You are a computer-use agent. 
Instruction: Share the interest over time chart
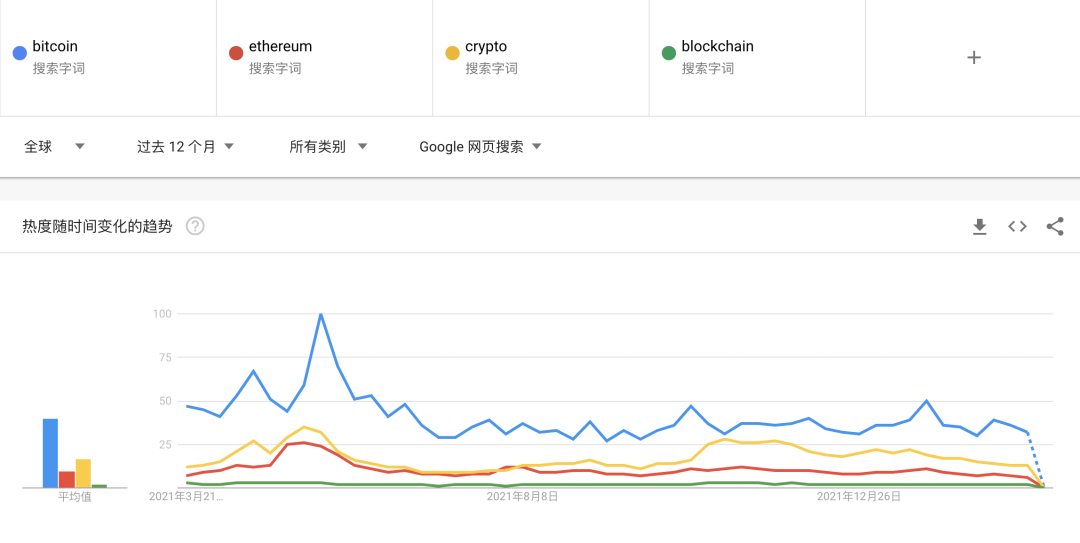[x=1055, y=226]
